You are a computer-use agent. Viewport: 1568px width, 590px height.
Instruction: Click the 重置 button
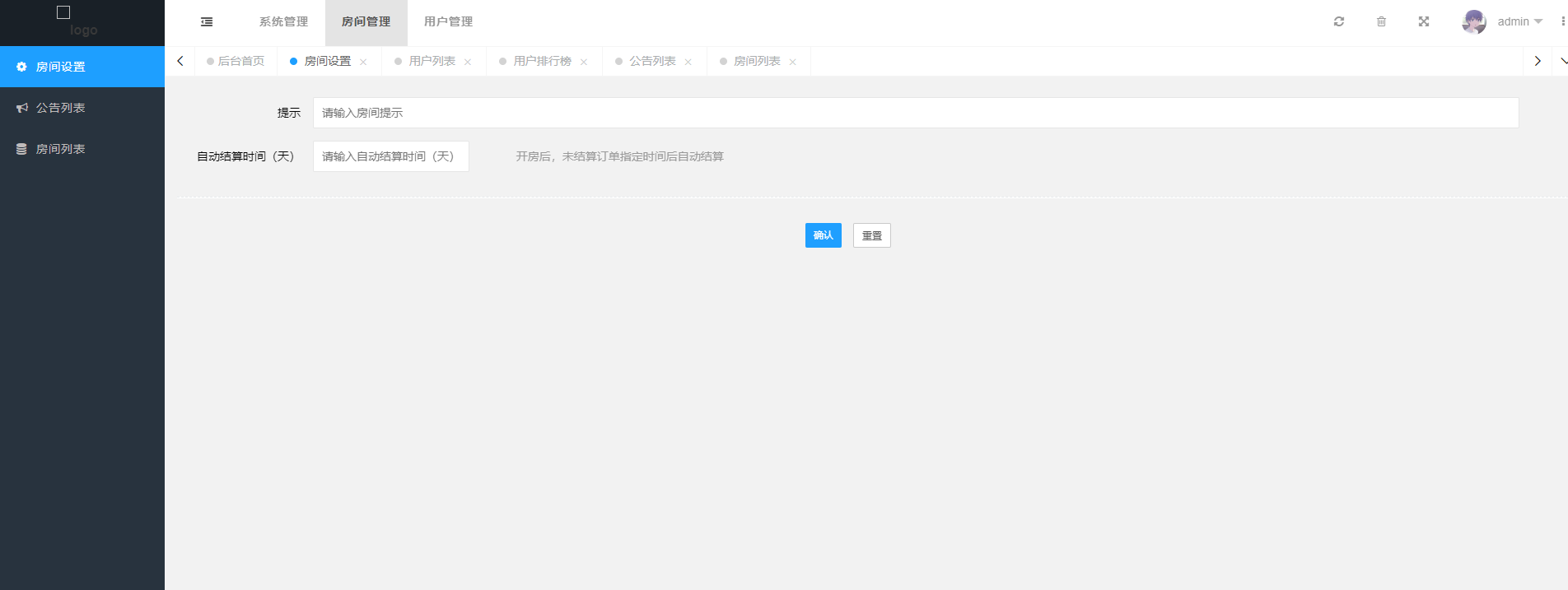tap(872, 235)
